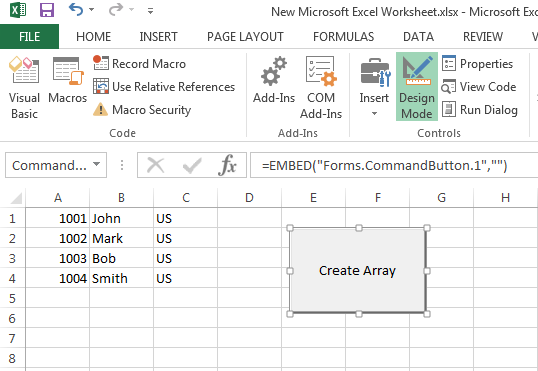Open the Visual Basic editor
Image resolution: width=538 pixels, height=371 pixels.
(24, 87)
